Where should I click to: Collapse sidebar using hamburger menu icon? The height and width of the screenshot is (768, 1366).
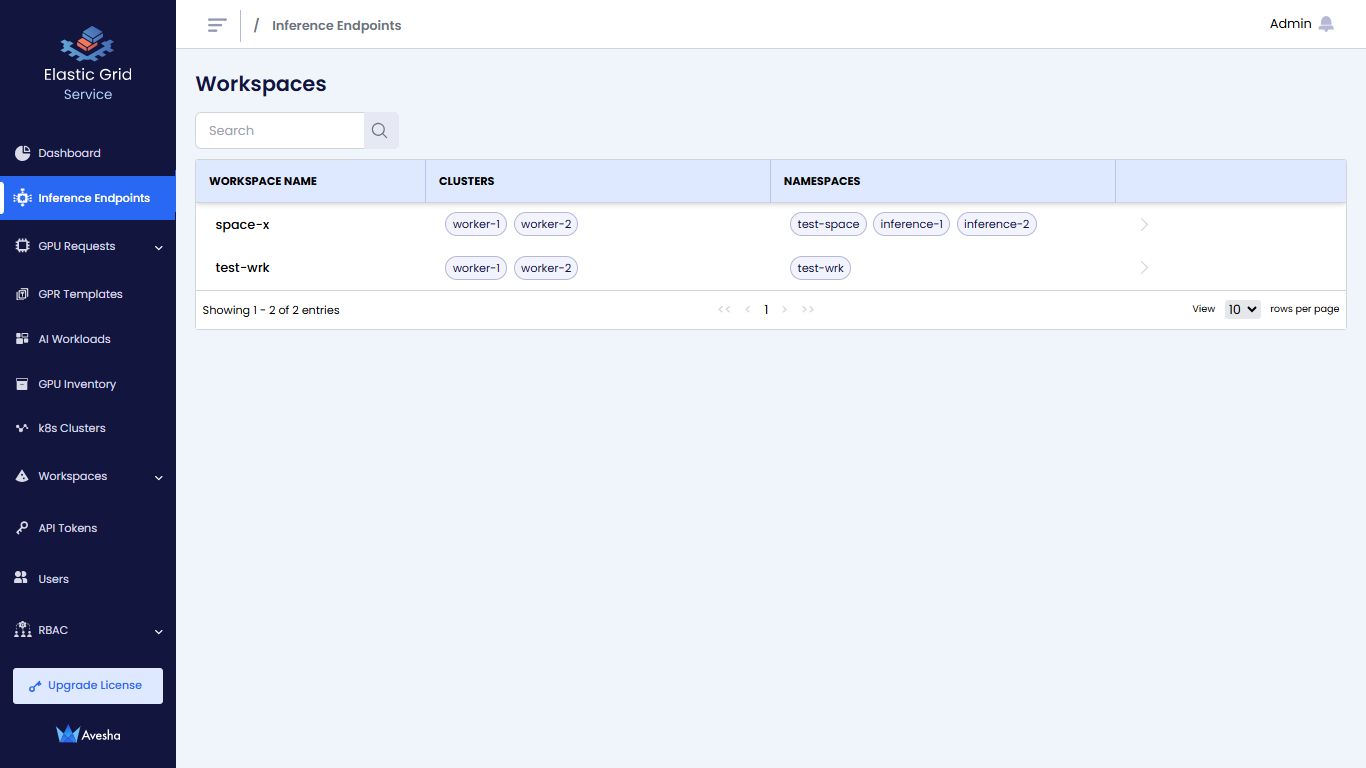[217, 25]
